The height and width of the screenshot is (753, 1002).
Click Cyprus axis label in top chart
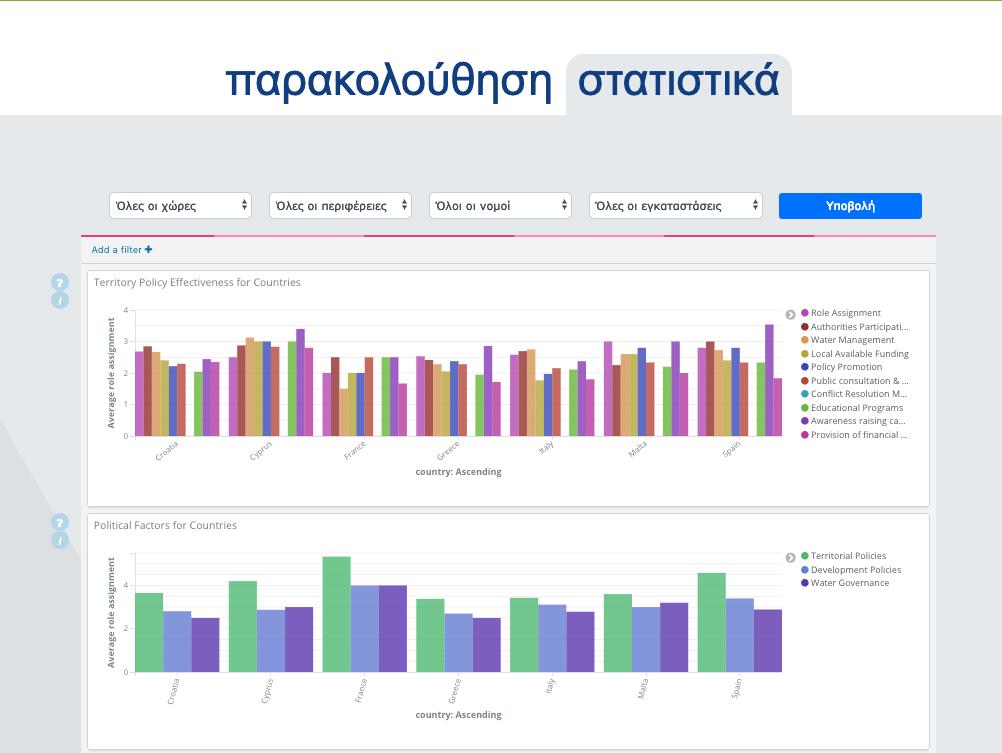coord(261,451)
